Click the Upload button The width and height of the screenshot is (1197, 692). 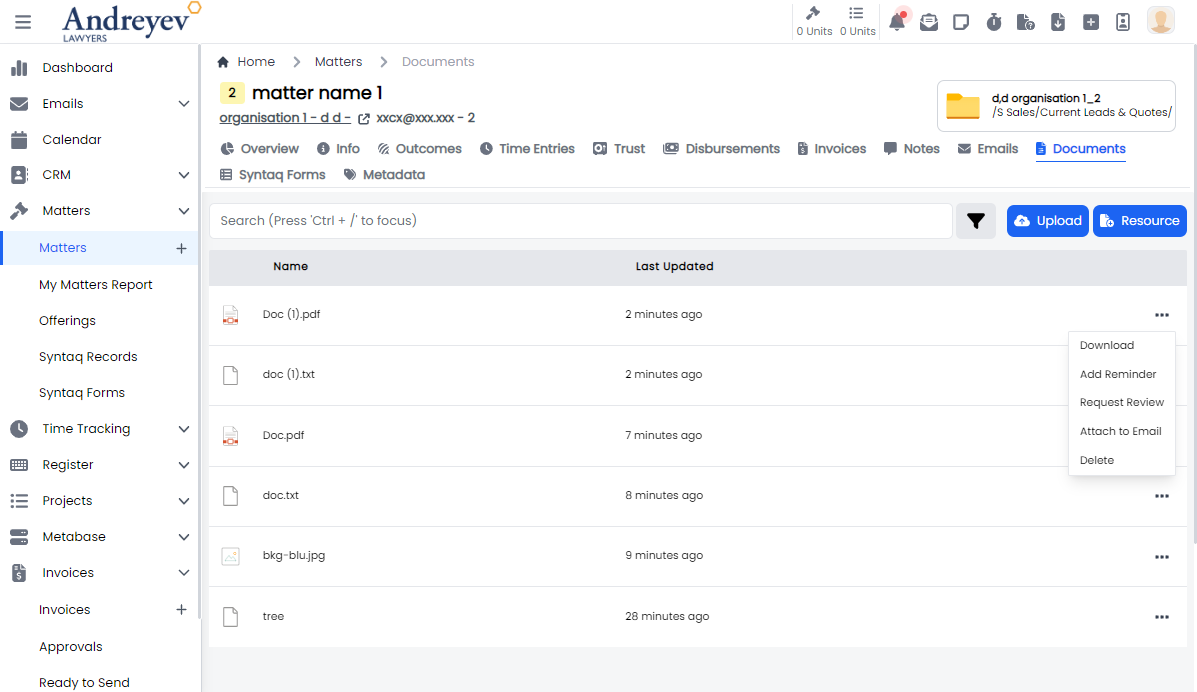[1047, 221]
